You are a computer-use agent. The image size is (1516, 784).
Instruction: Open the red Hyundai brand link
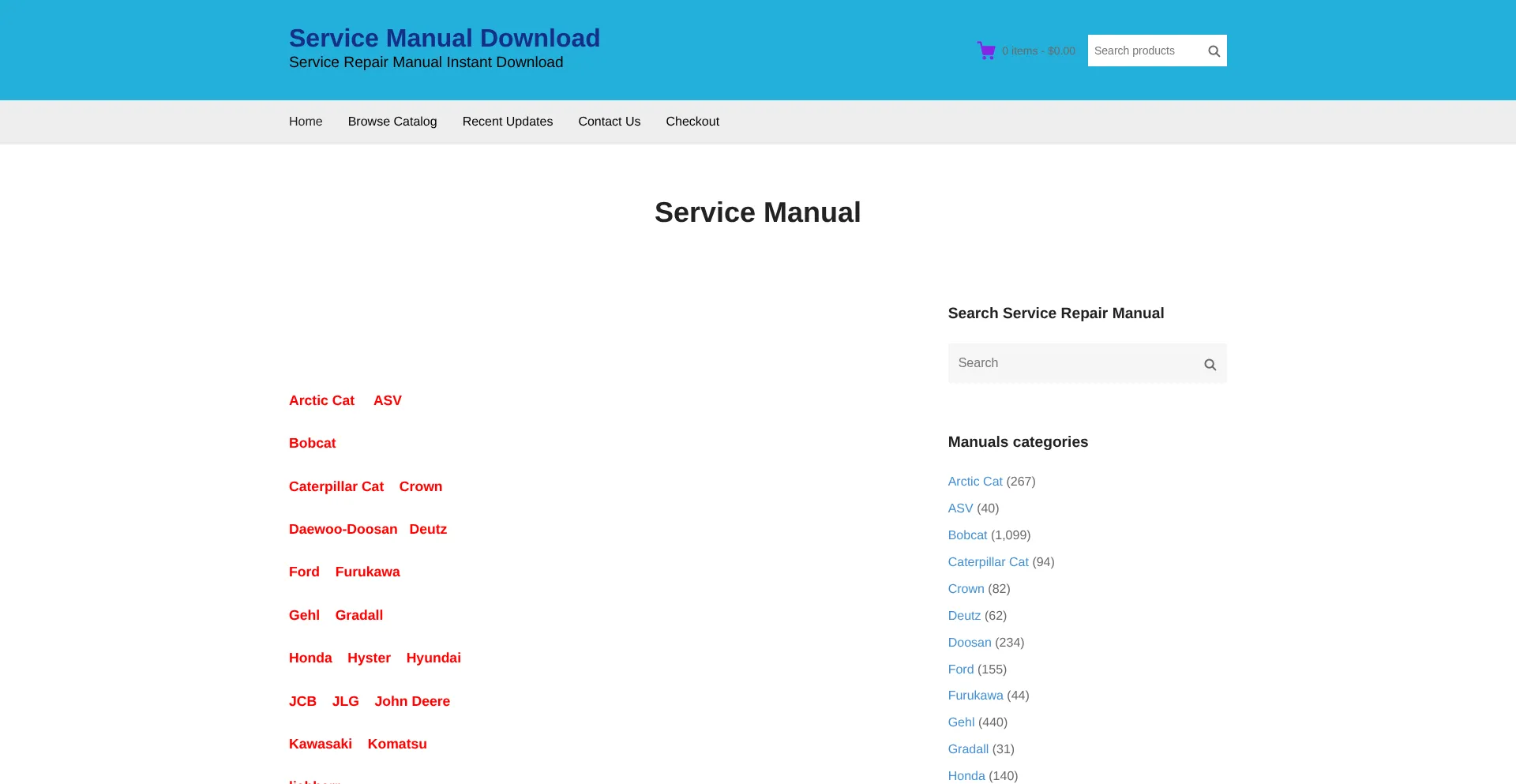pos(433,658)
